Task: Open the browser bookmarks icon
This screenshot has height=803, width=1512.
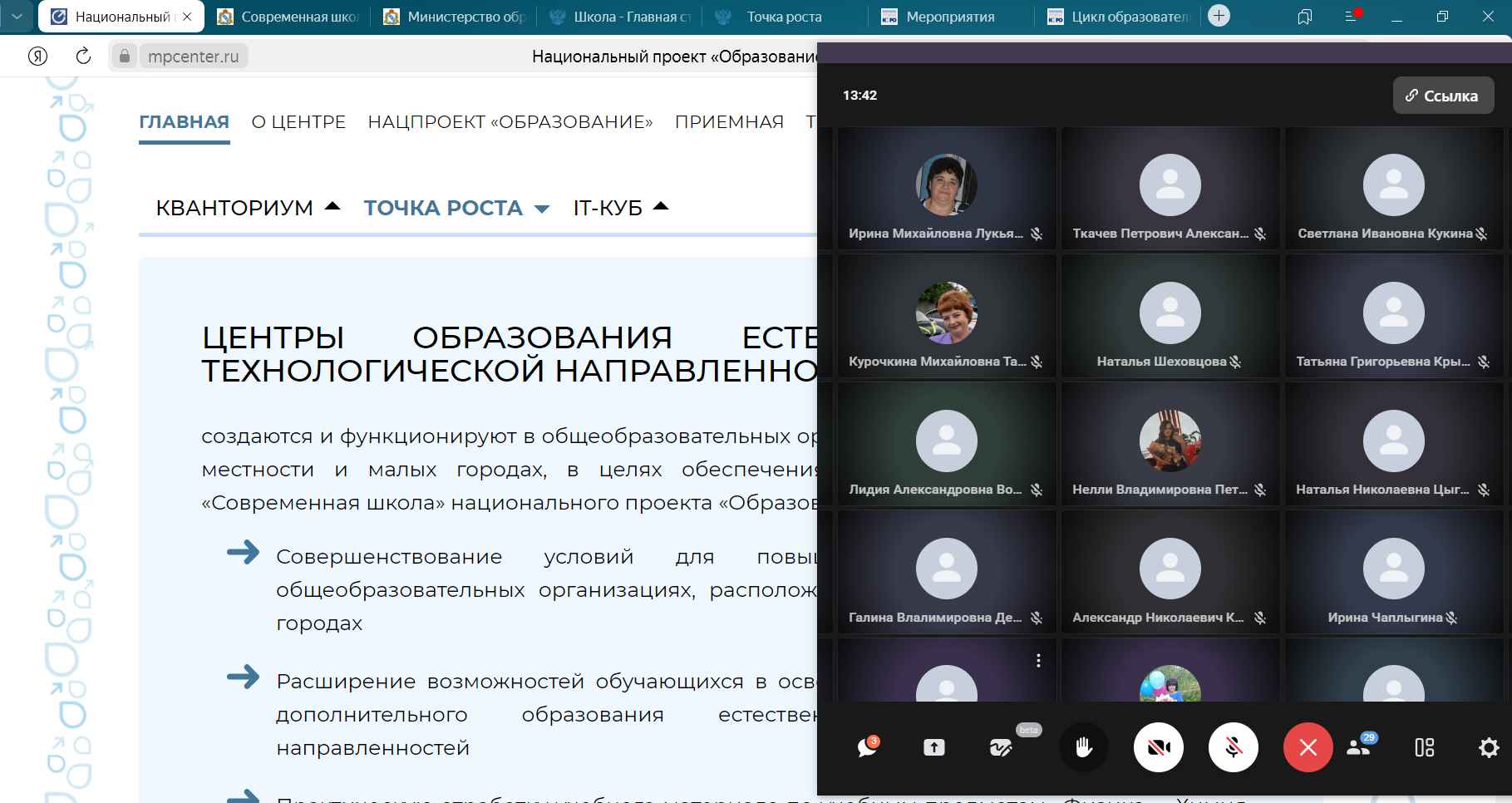Action: 1305,17
